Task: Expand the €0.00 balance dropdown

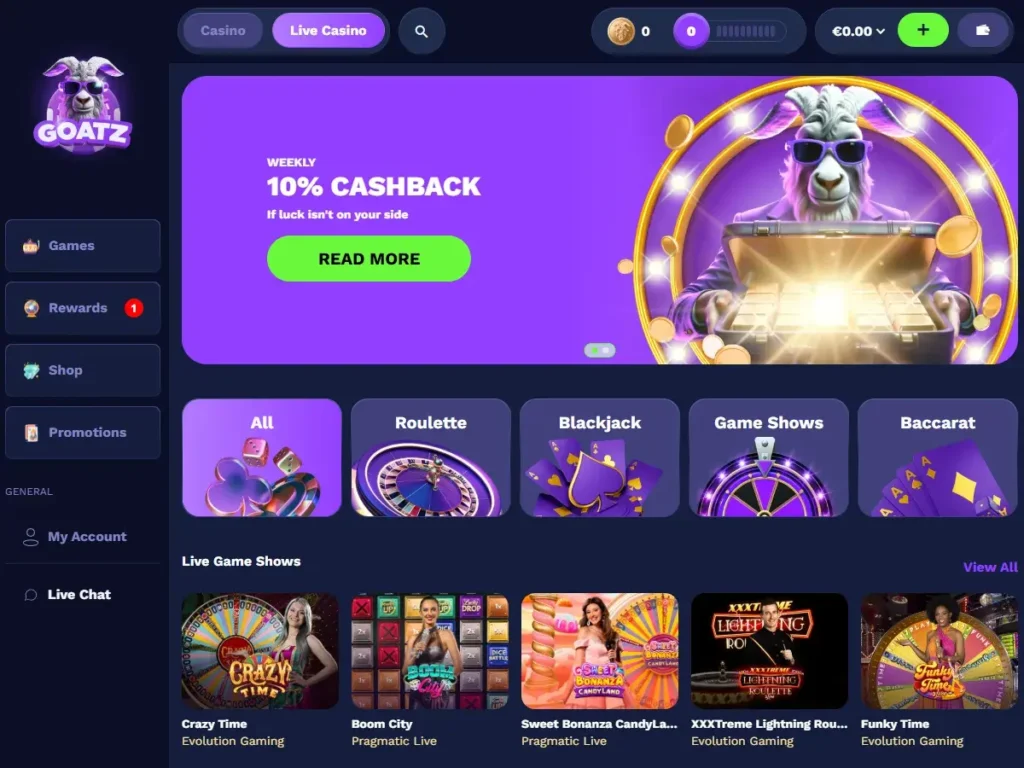Action: coord(857,31)
